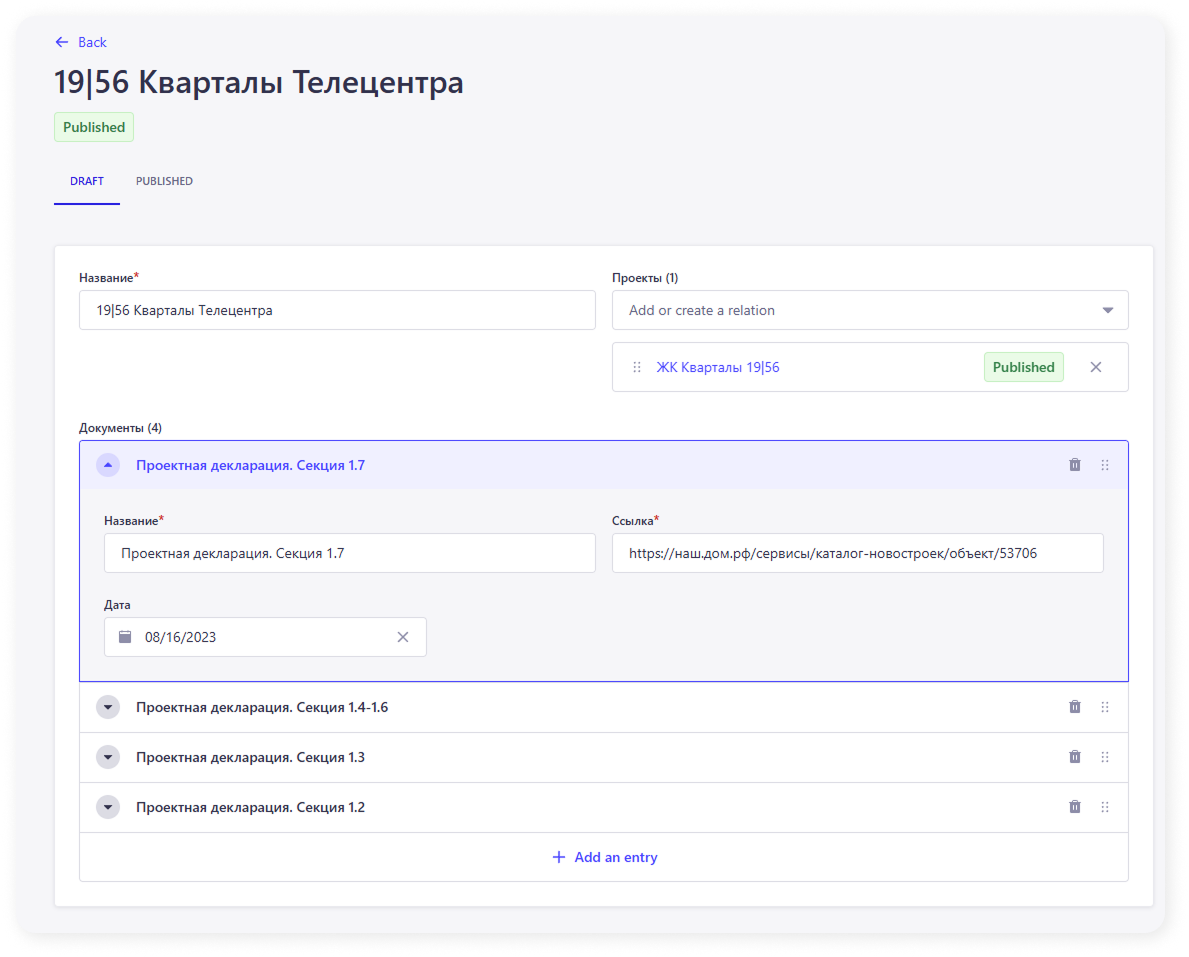Delete the Секция 1.3 document entry

[1075, 757]
